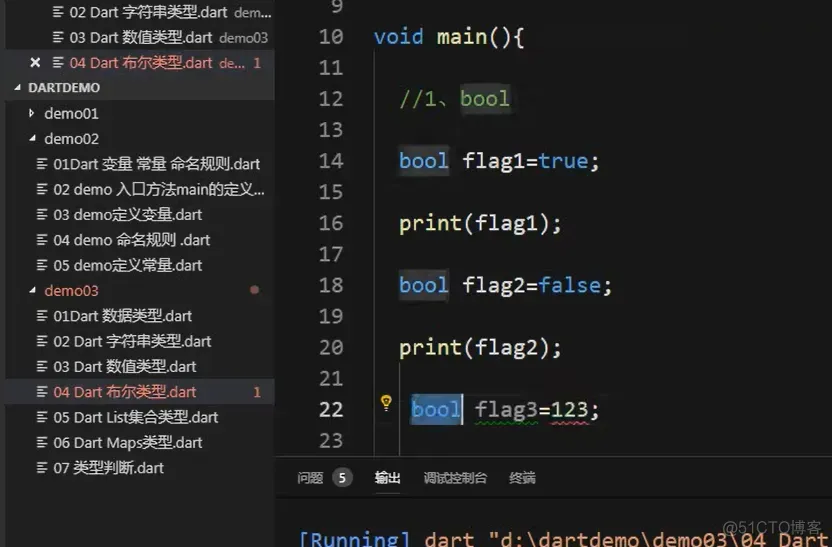Select 04 Dart 布尔类型.dart in explorer tree

(x=140, y=392)
